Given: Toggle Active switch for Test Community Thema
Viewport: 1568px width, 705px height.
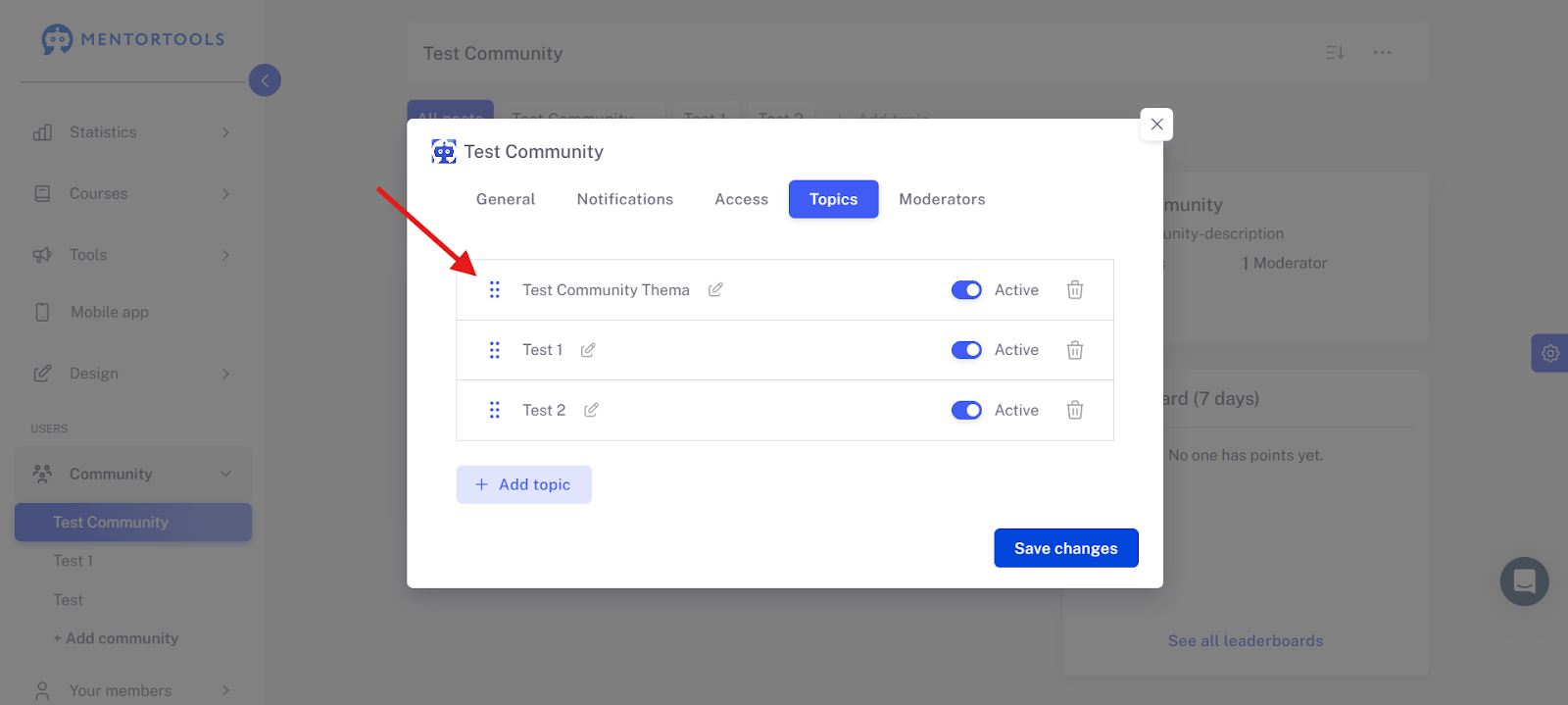Looking at the screenshot, I should [966, 290].
